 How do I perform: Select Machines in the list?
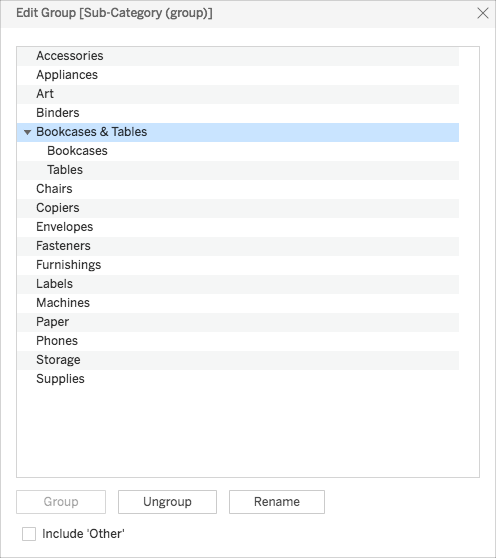(x=238, y=303)
